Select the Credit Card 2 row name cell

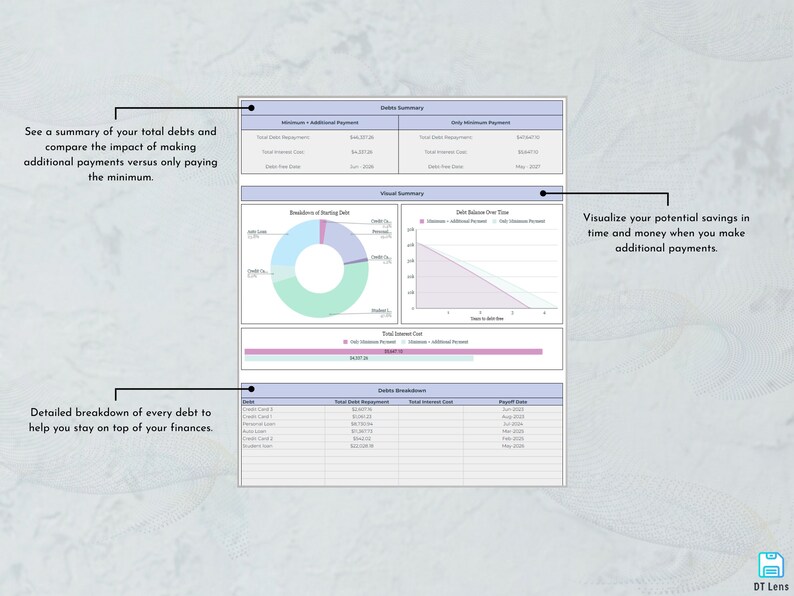click(283, 439)
